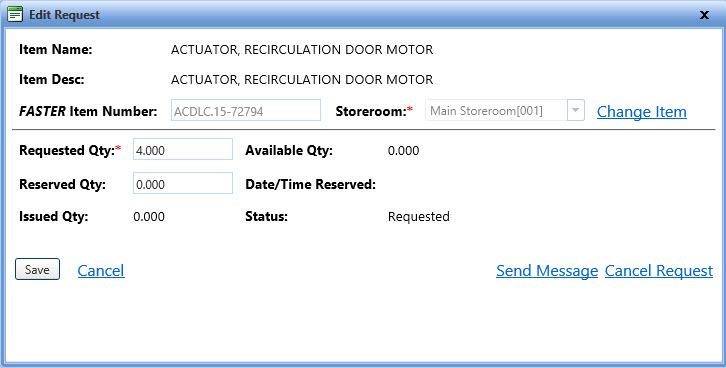The image size is (726, 368).
Task: Click the Available Qty value
Action: tap(403, 151)
